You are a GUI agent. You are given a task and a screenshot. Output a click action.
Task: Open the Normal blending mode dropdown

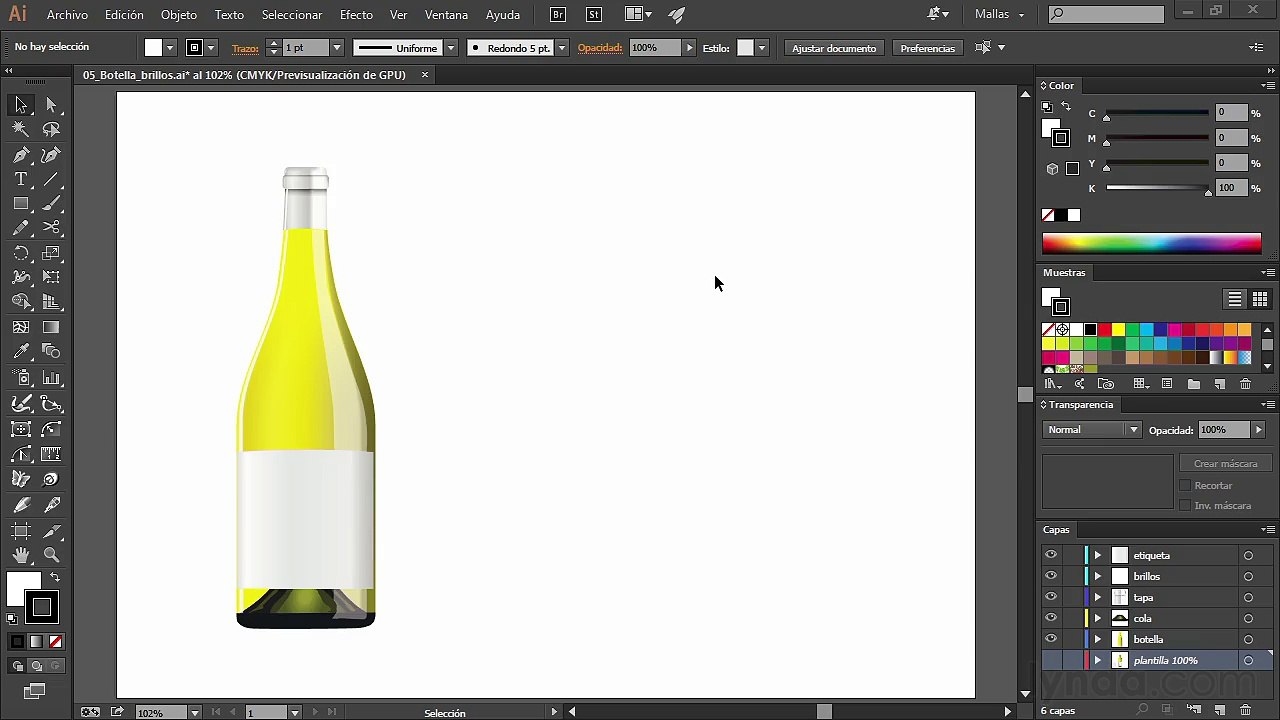tap(1092, 430)
